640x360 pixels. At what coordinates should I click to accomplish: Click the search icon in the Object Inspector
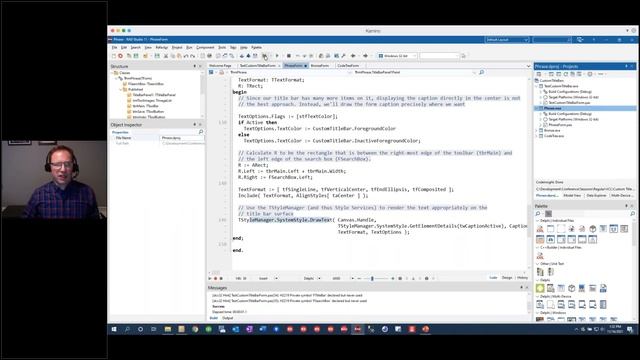[200, 132]
